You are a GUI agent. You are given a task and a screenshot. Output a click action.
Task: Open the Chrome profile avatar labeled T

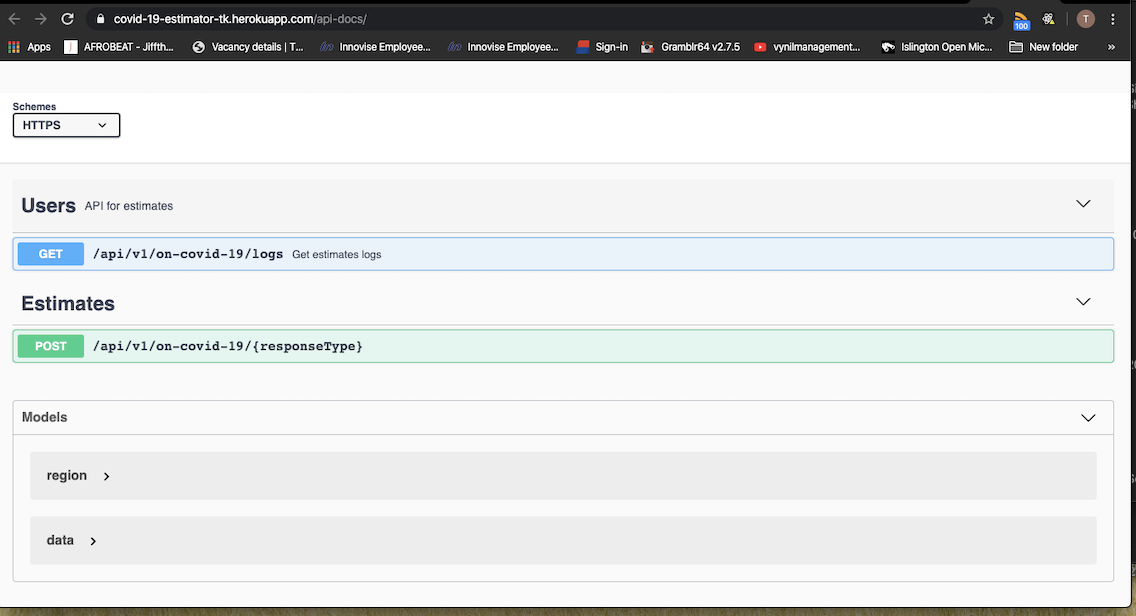coord(1085,18)
